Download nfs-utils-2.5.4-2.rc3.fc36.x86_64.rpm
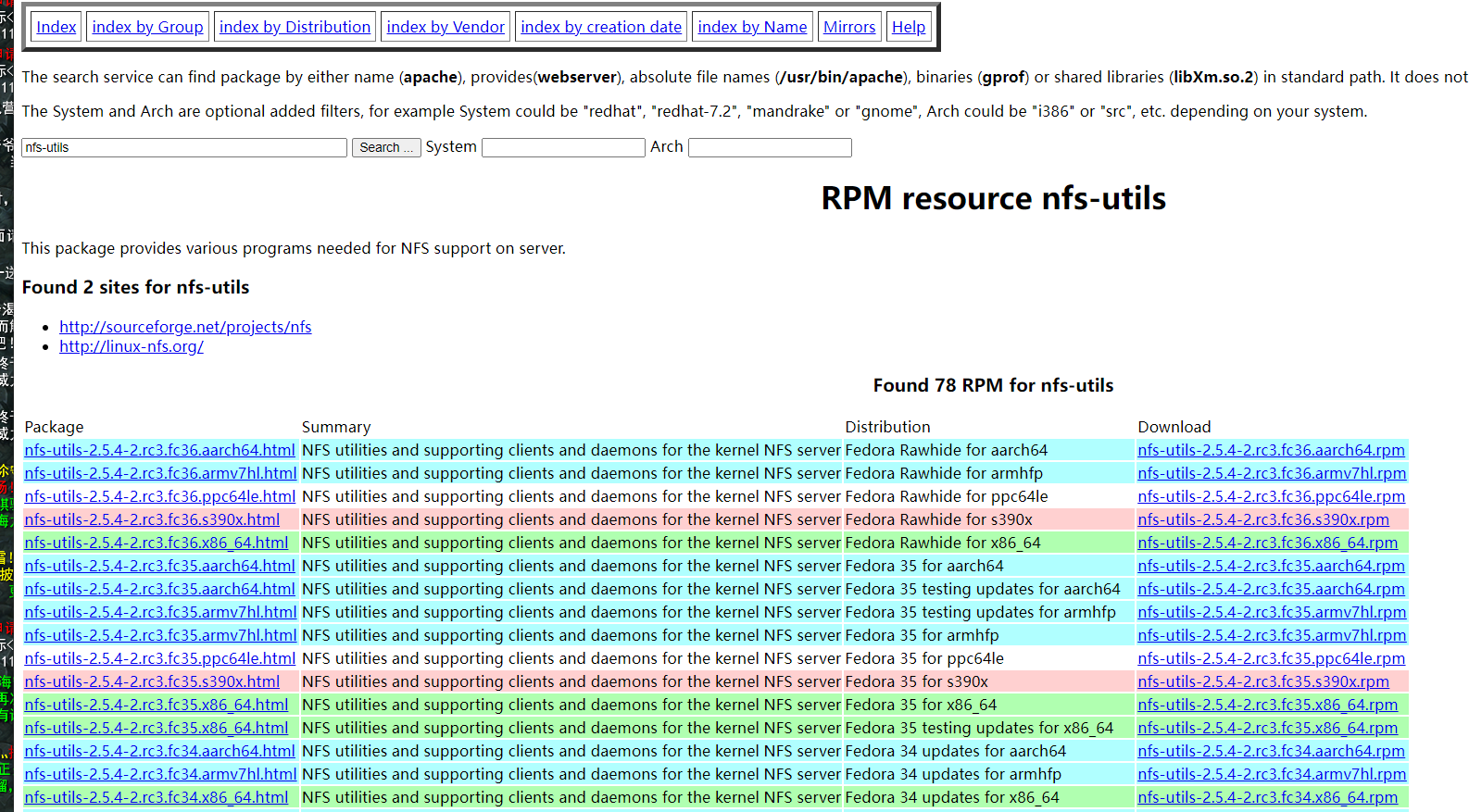1469x812 pixels. point(1268,543)
